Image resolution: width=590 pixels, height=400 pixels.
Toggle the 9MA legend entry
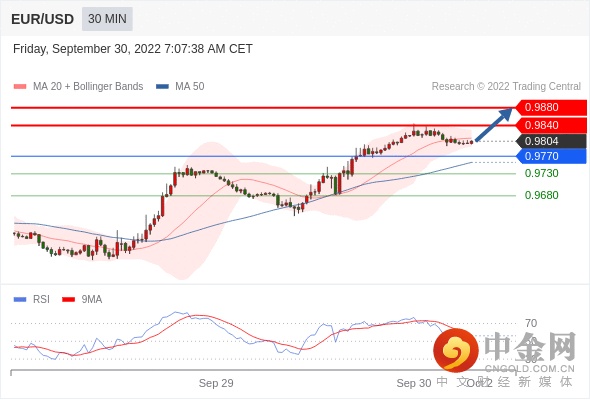[82, 300]
